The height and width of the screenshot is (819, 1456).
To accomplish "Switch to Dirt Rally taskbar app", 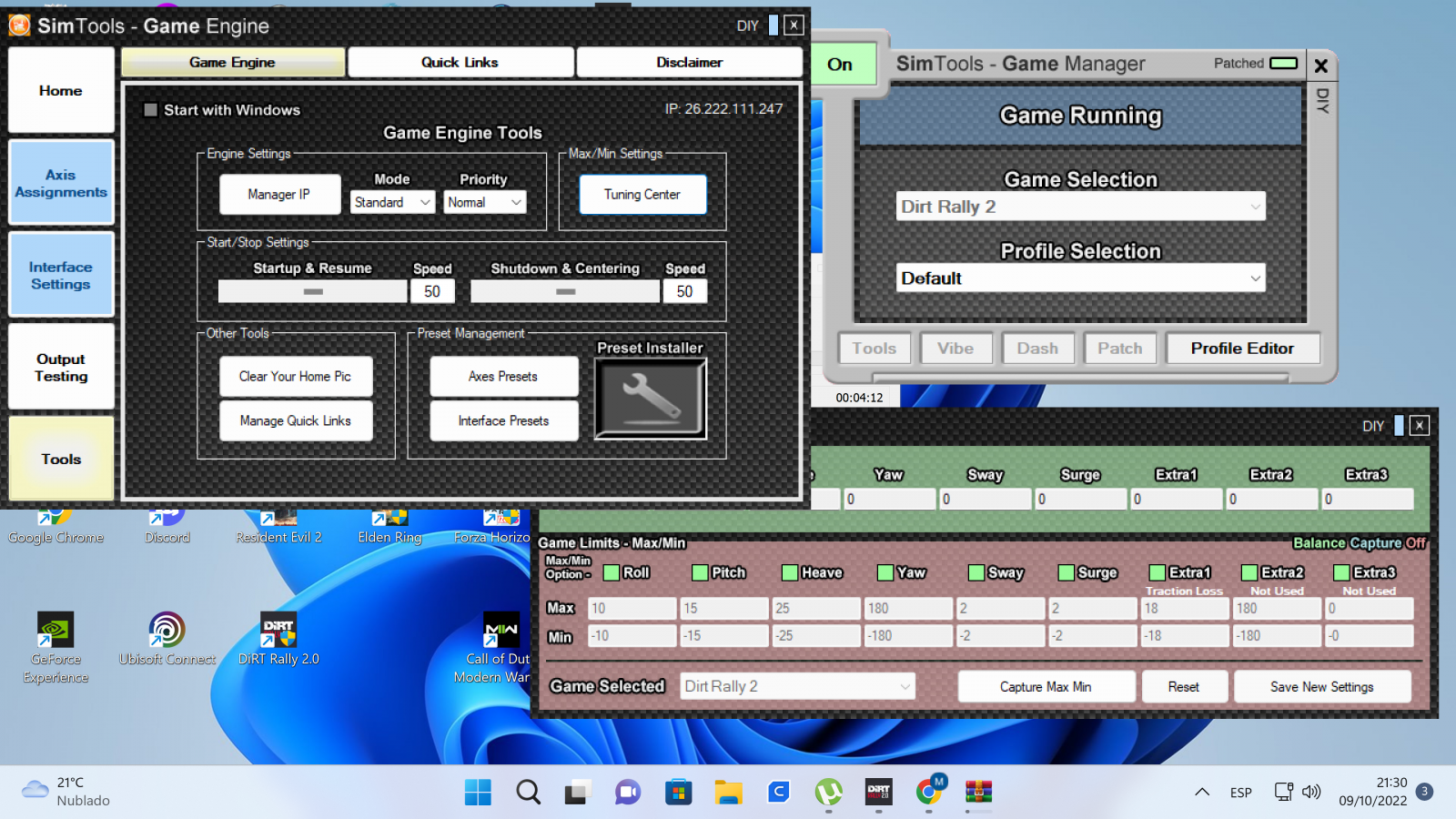I will (878, 792).
